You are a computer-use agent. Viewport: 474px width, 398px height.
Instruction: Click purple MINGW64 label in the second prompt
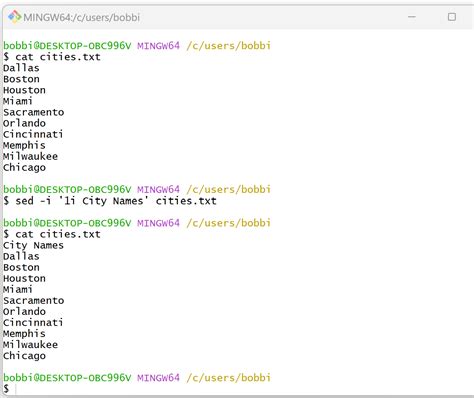point(158,189)
